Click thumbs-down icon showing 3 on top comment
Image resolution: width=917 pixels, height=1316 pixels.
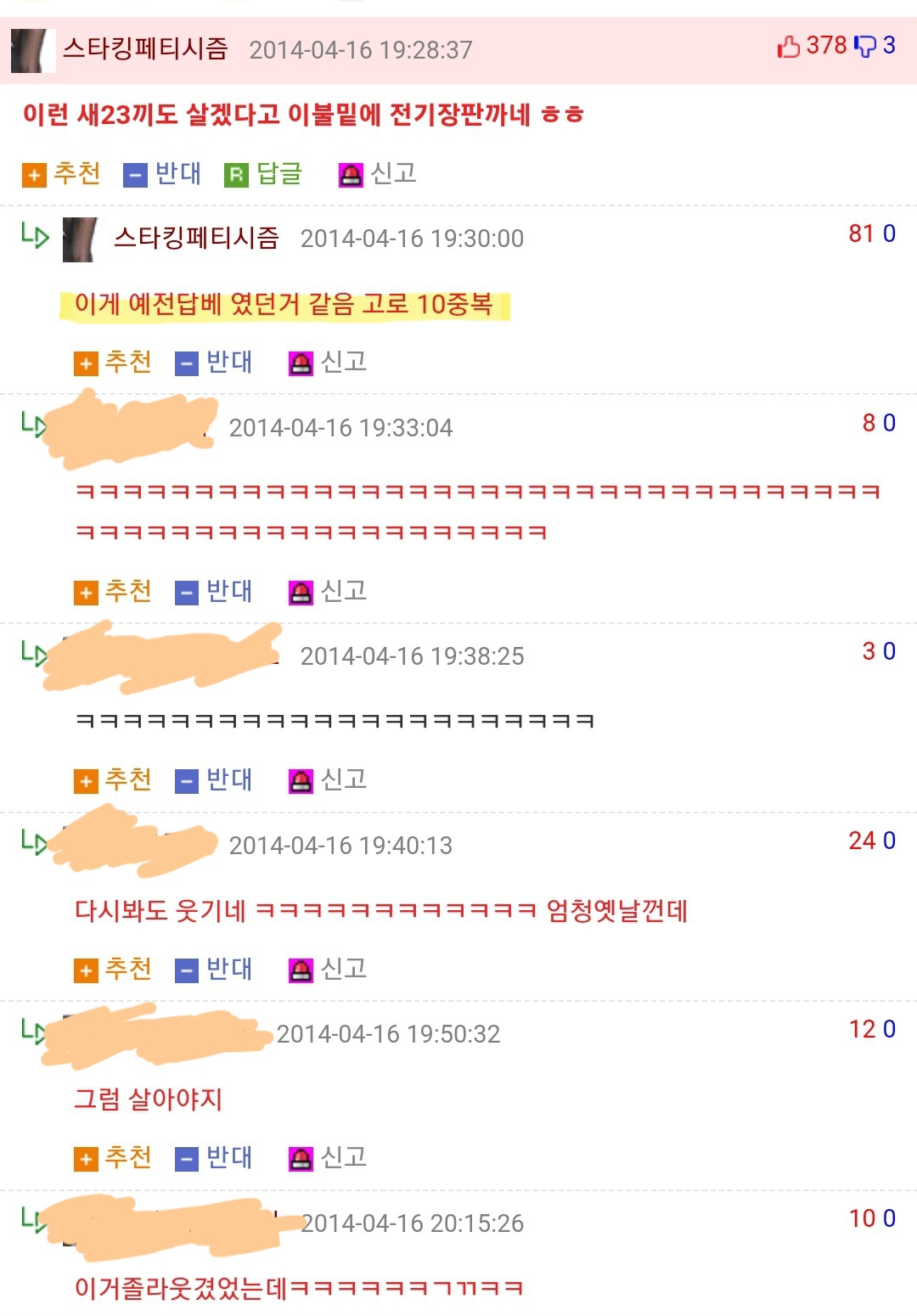pyautogui.click(x=864, y=46)
